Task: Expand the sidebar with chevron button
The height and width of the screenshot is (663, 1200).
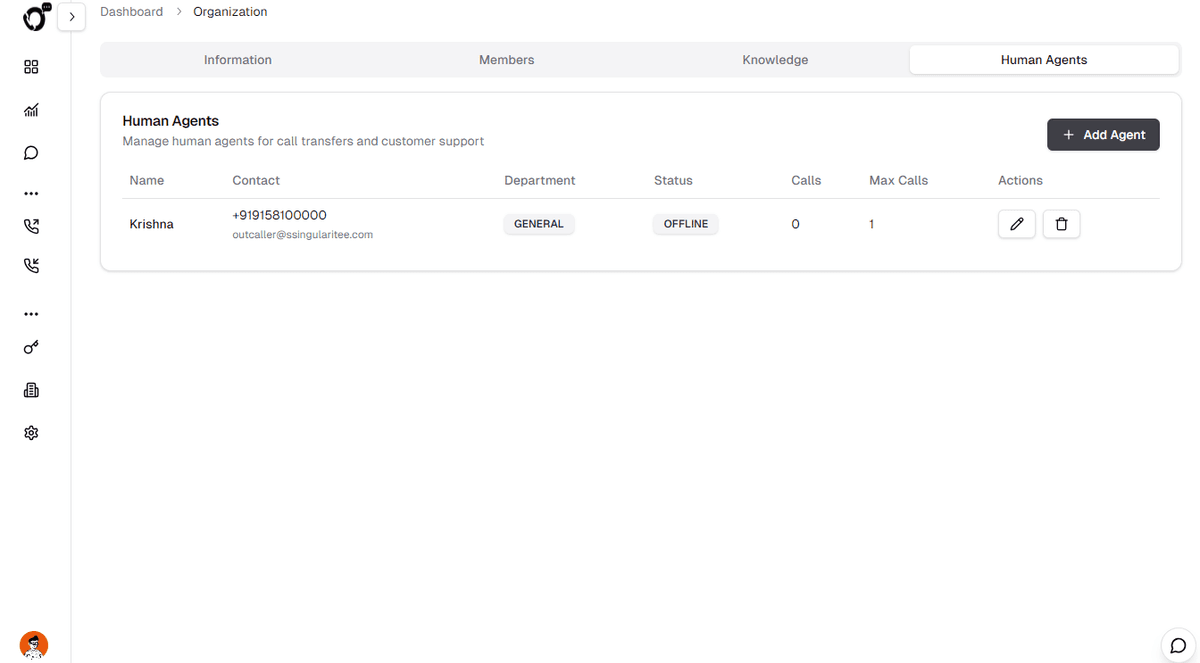Action: [71, 17]
